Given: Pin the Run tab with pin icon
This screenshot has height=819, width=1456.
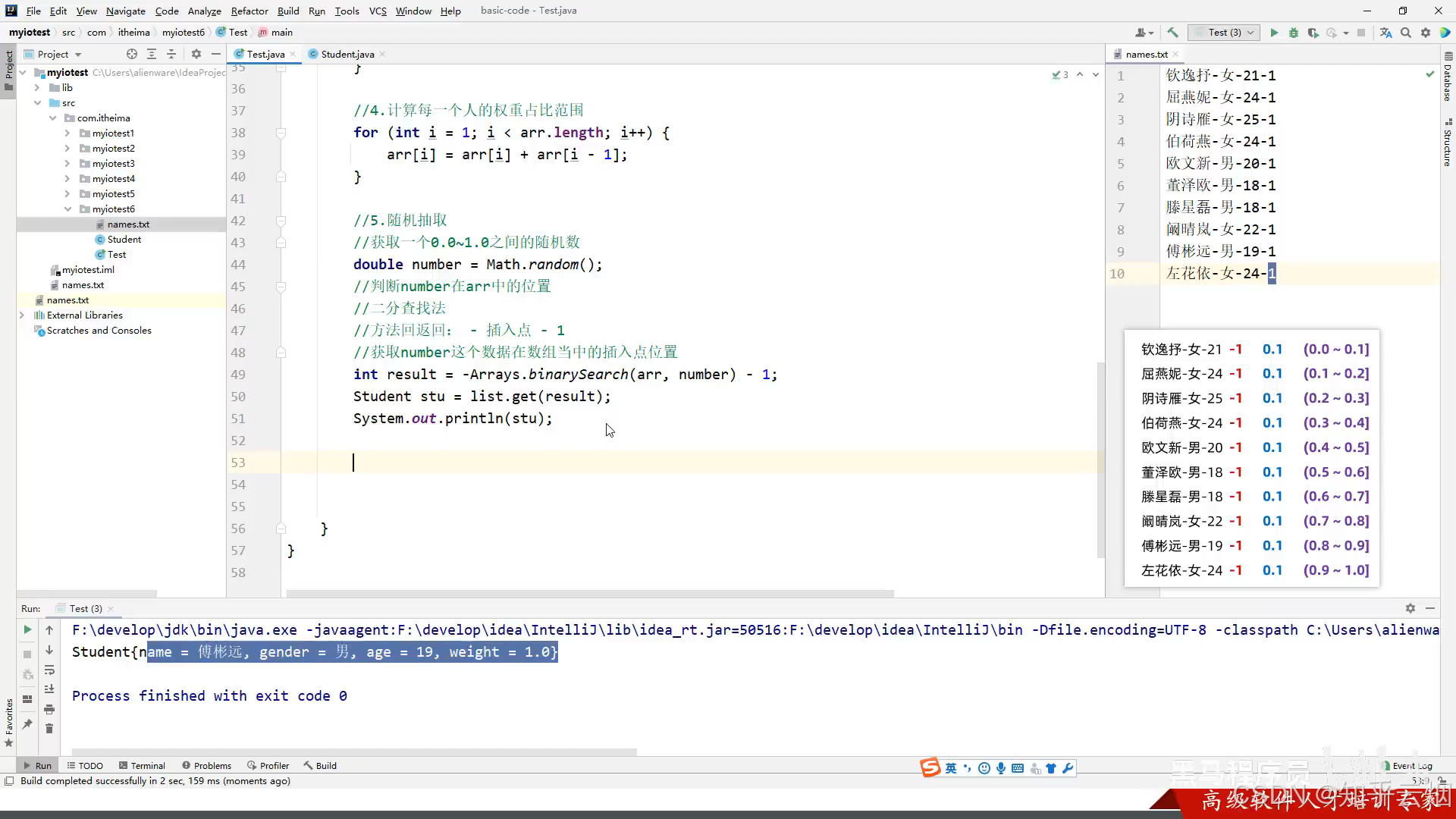Looking at the screenshot, I should point(27,724).
